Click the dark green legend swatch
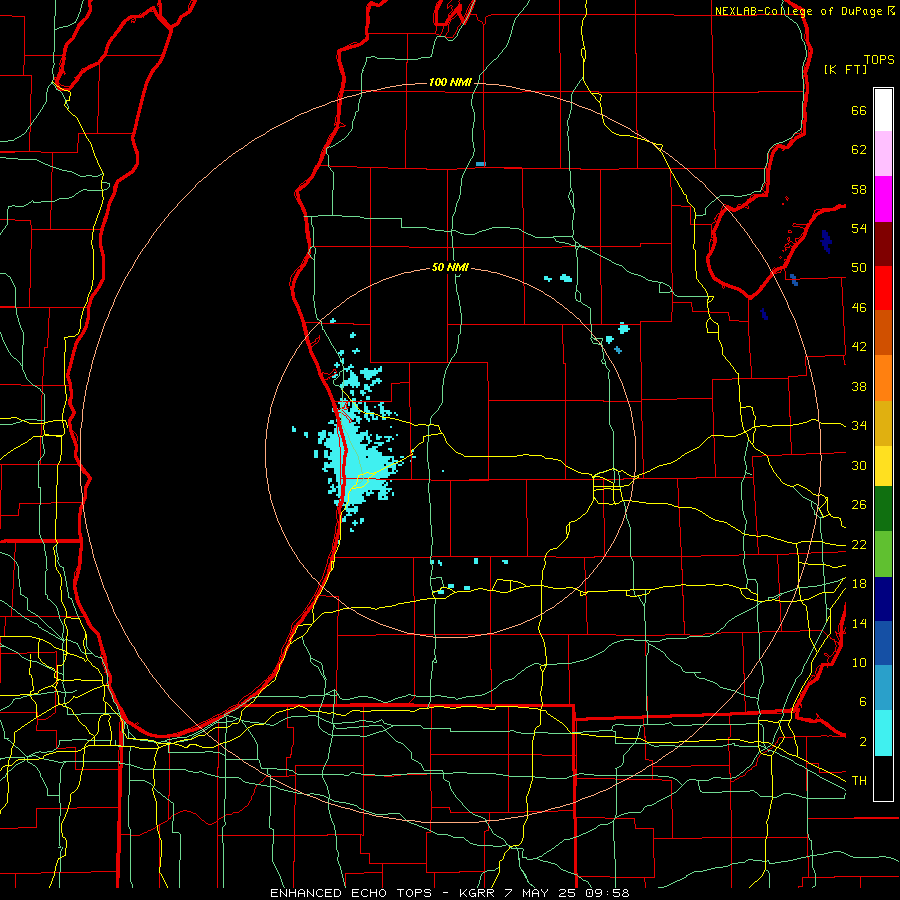Image resolution: width=900 pixels, height=900 pixels. (x=883, y=509)
